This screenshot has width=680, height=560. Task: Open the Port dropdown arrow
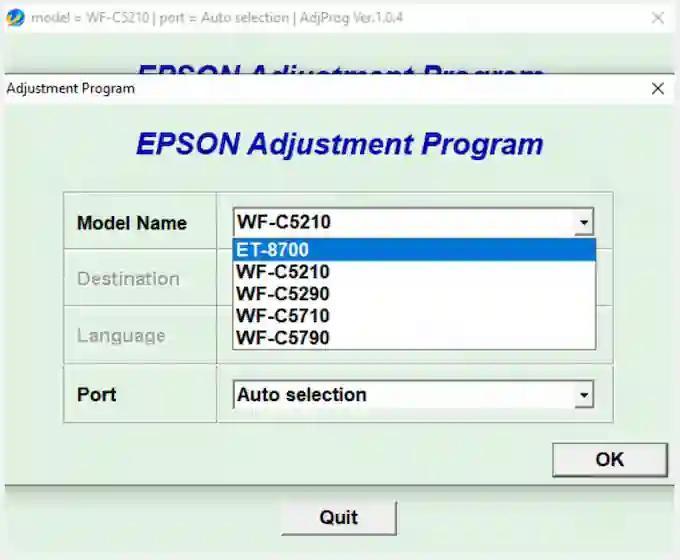584,395
